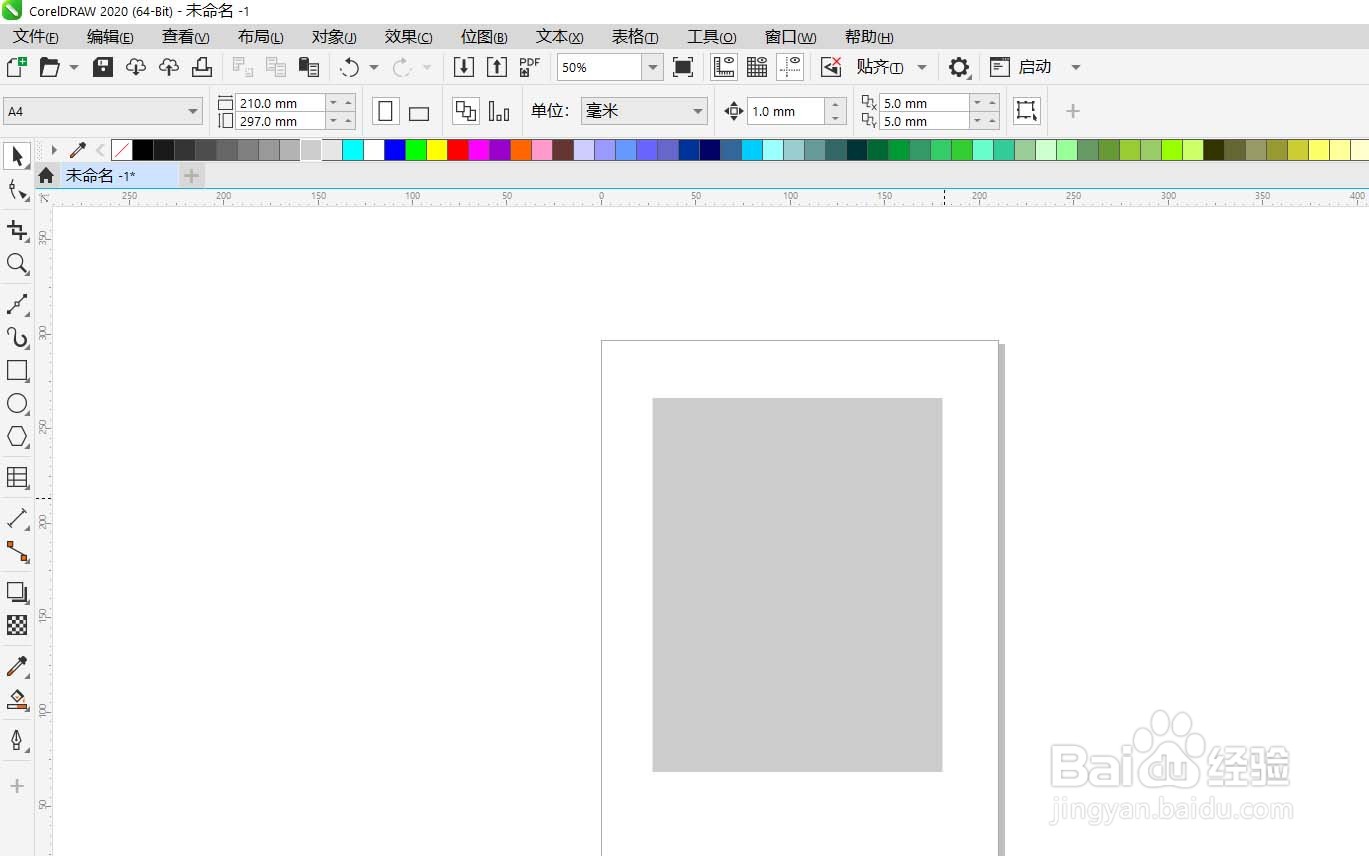Expand the undo history dropdown arrow

coord(374,67)
